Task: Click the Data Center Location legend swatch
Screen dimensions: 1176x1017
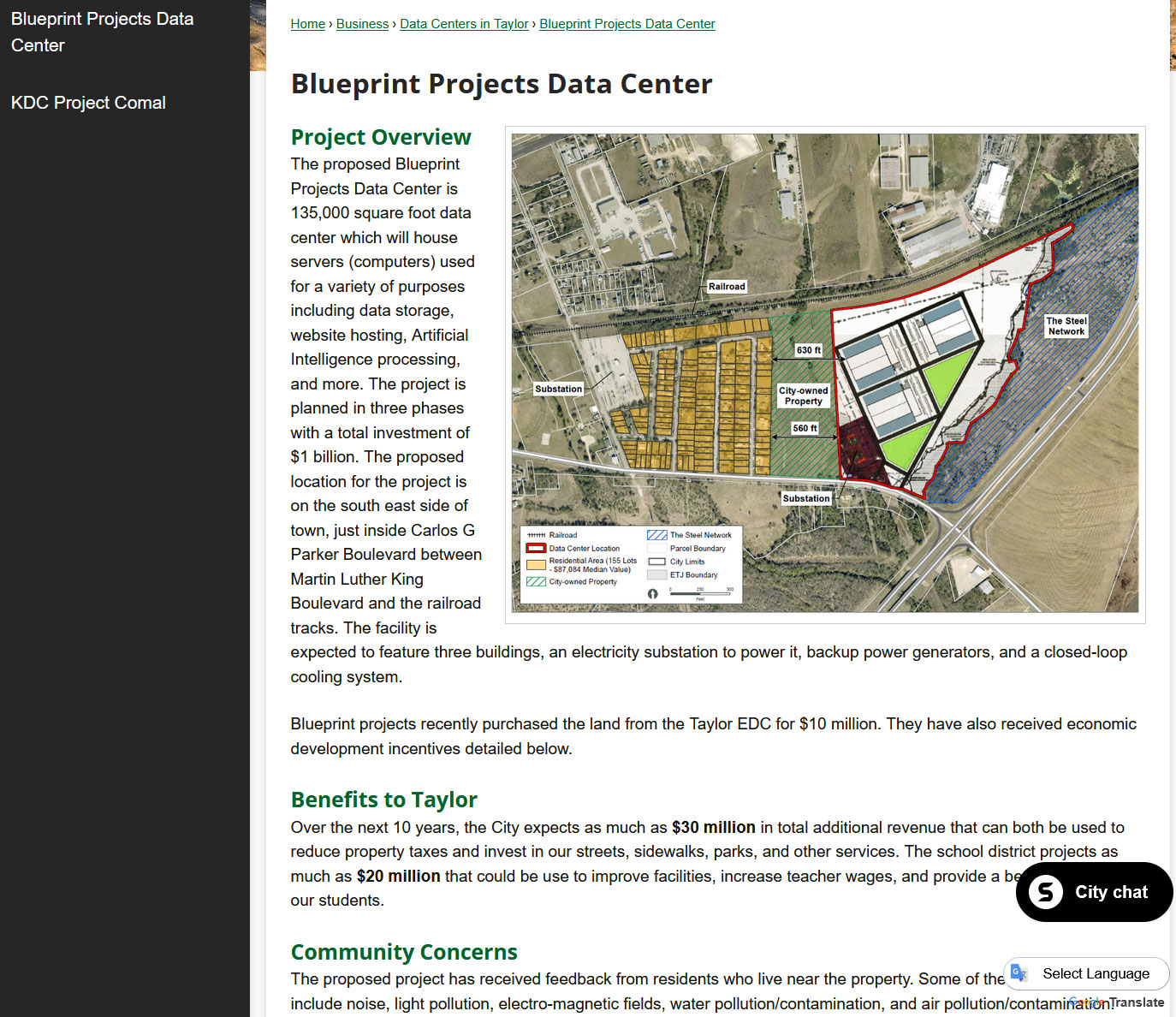Action: (536, 548)
